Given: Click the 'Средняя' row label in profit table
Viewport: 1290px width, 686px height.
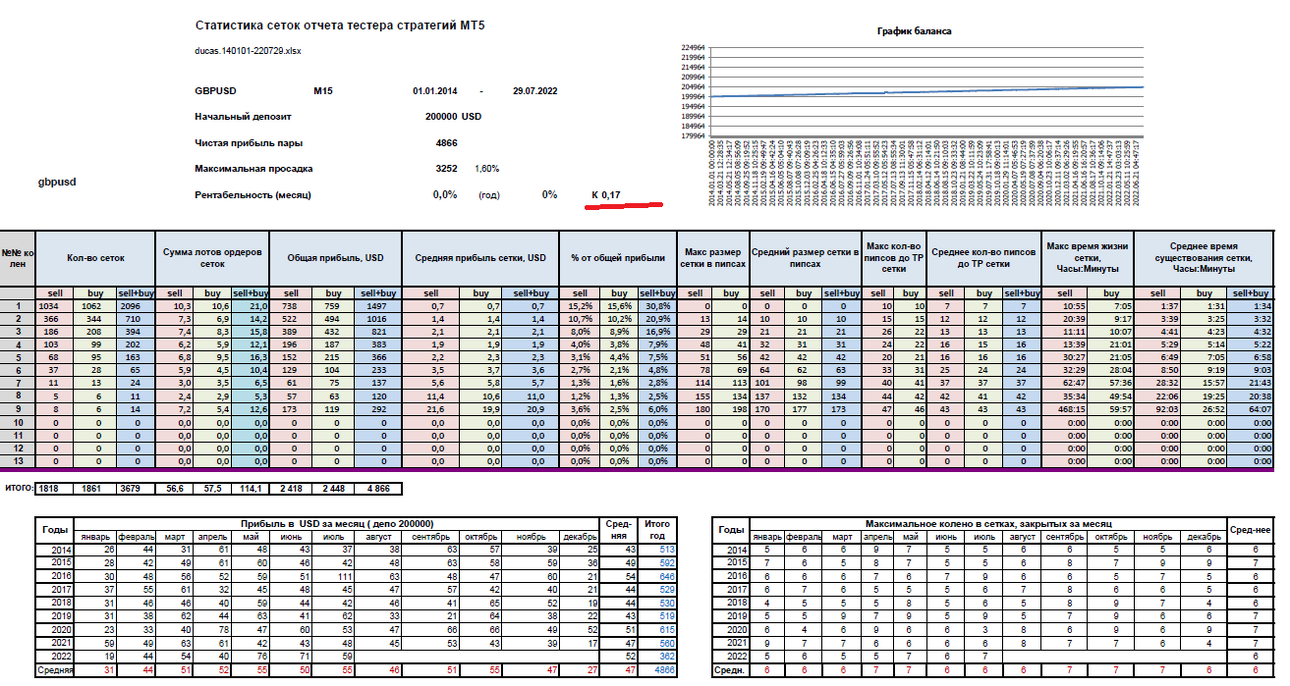Looking at the screenshot, I should (x=57, y=669).
